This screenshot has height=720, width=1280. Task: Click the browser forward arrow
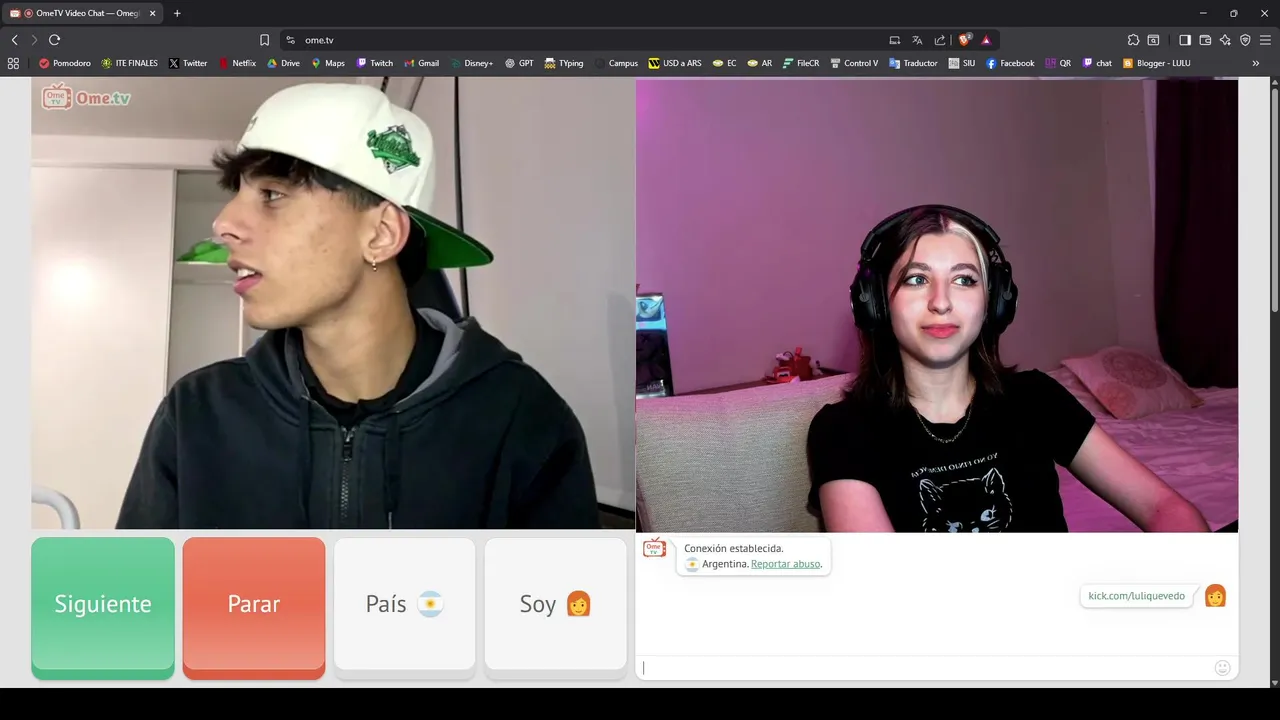click(34, 40)
